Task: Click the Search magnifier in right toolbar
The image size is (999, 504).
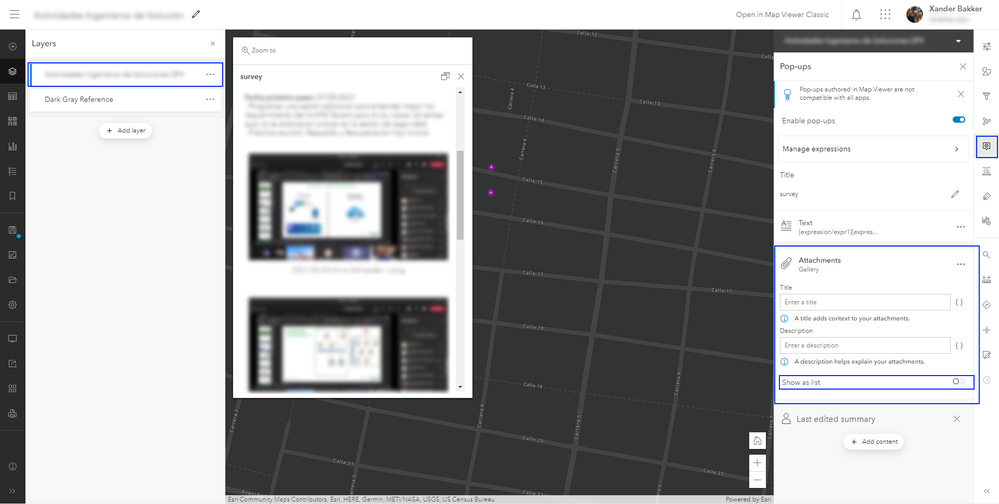Action: [x=986, y=255]
